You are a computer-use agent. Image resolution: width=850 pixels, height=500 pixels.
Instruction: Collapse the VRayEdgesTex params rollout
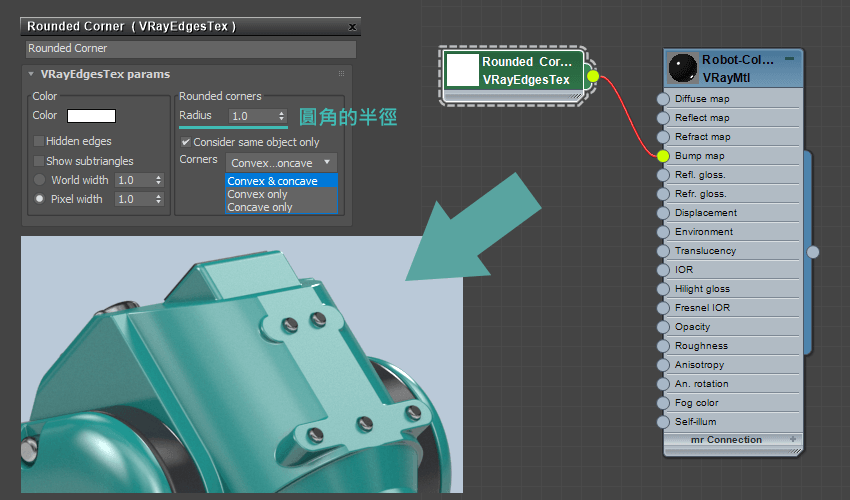[x=31, y=74]
